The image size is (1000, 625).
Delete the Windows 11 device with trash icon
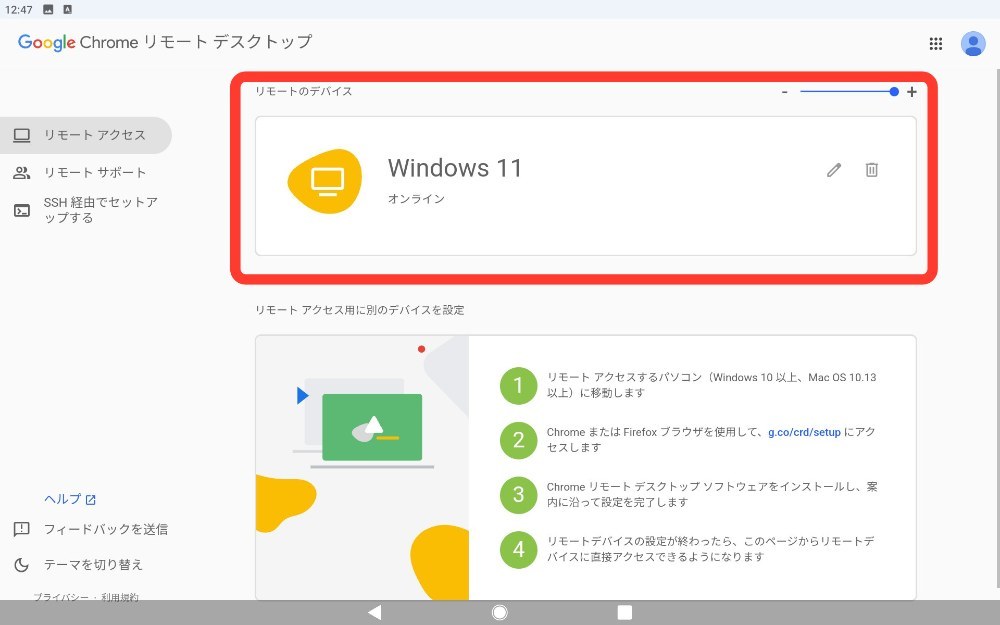tap(871, 170)
